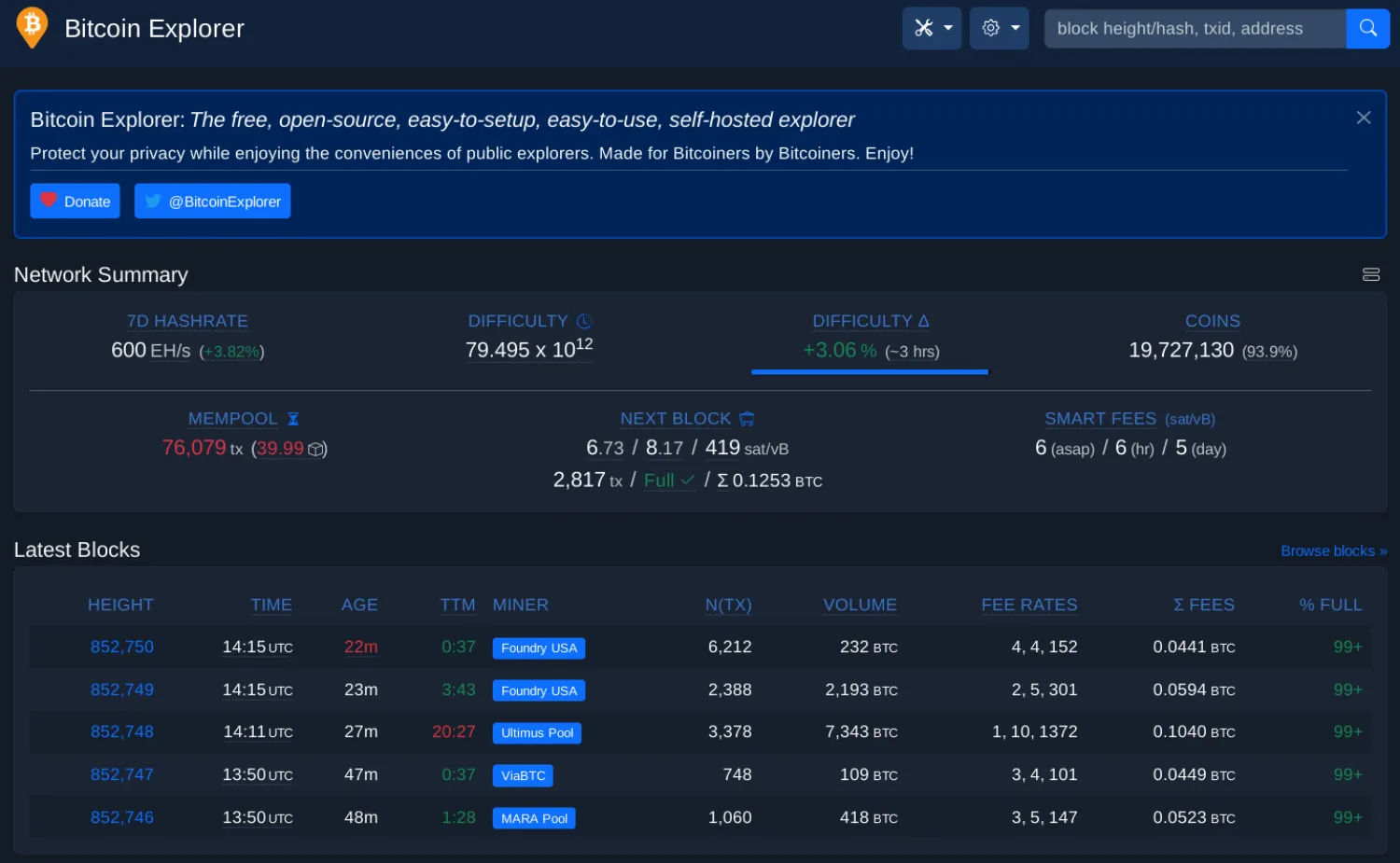1400x863 pixels.
Task: Click the Bitcoin logo in the header
Action: tap(31, 28)
